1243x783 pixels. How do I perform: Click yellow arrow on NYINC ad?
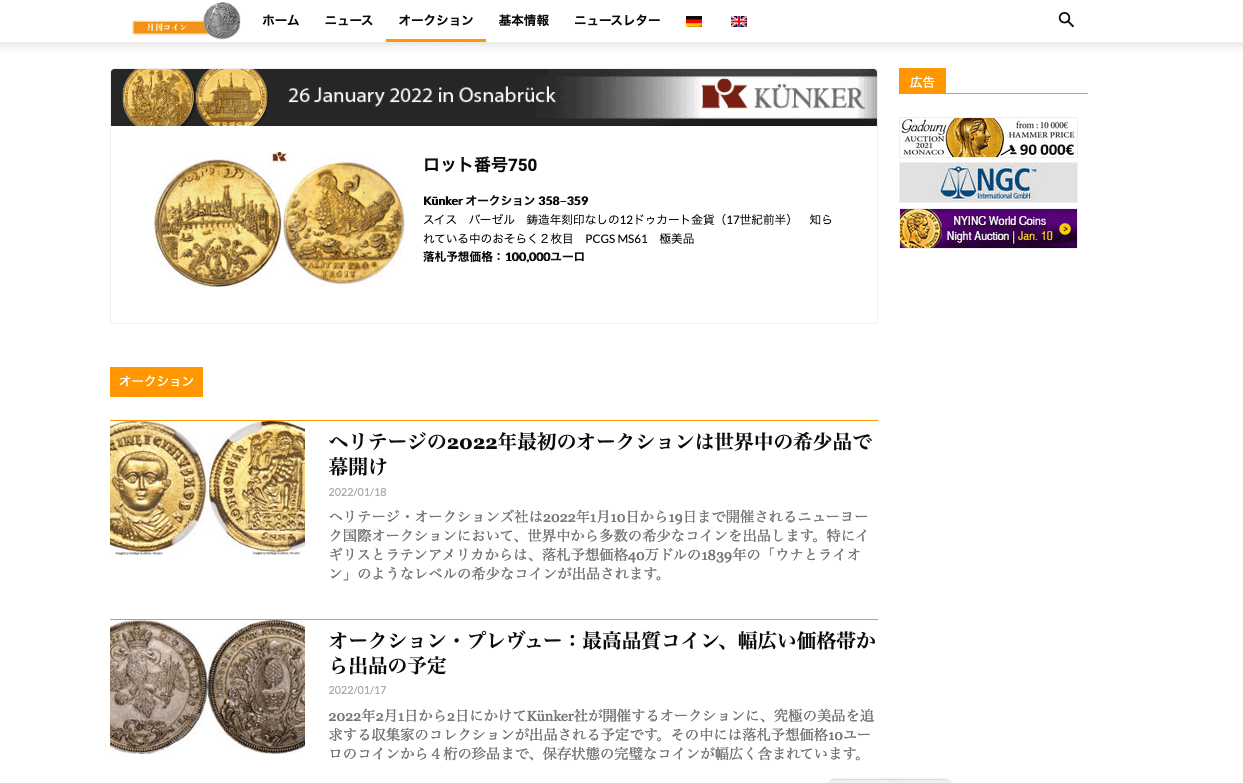[1065, 229]
